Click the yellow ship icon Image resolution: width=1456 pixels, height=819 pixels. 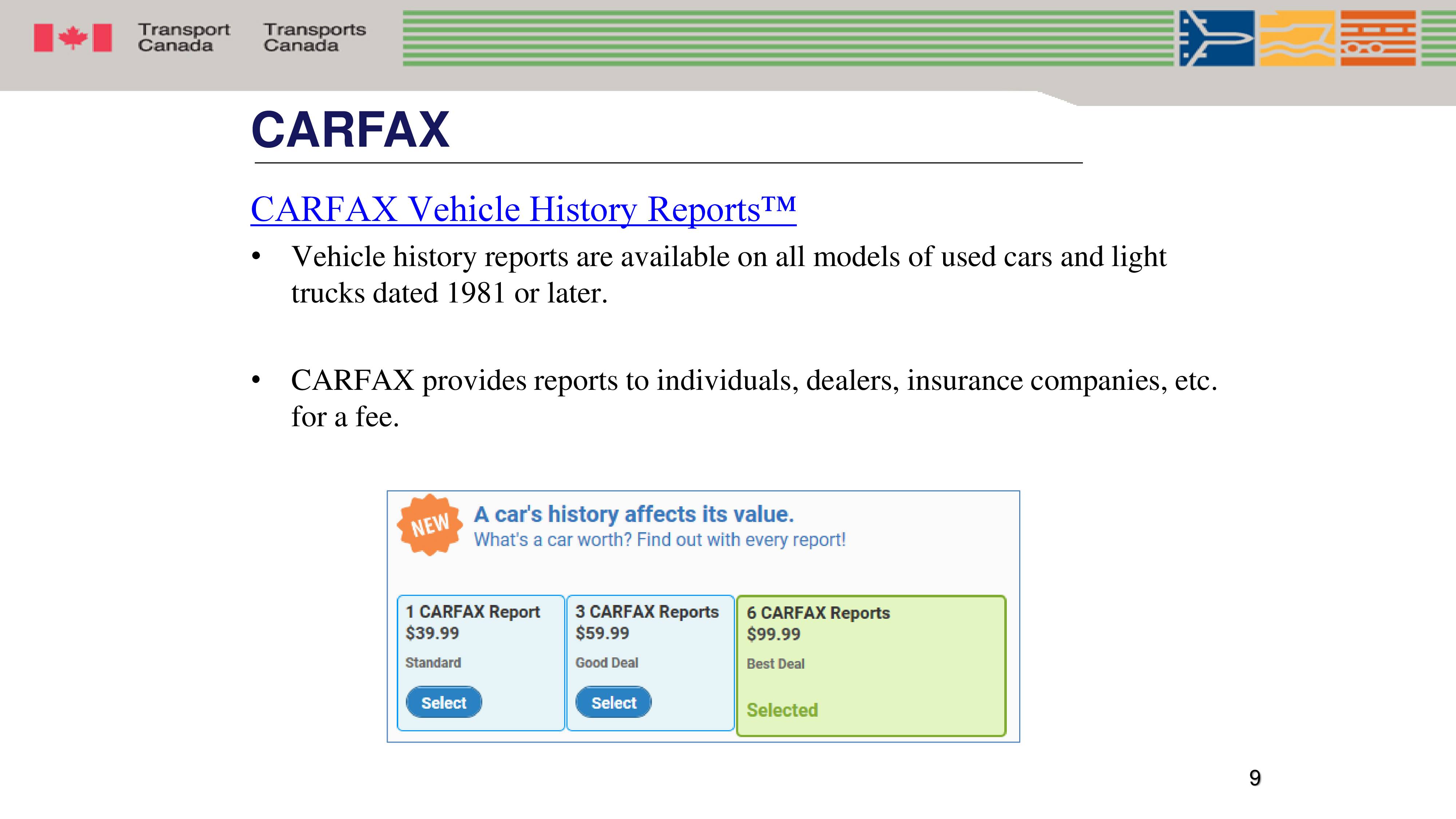pos(1297,39)
